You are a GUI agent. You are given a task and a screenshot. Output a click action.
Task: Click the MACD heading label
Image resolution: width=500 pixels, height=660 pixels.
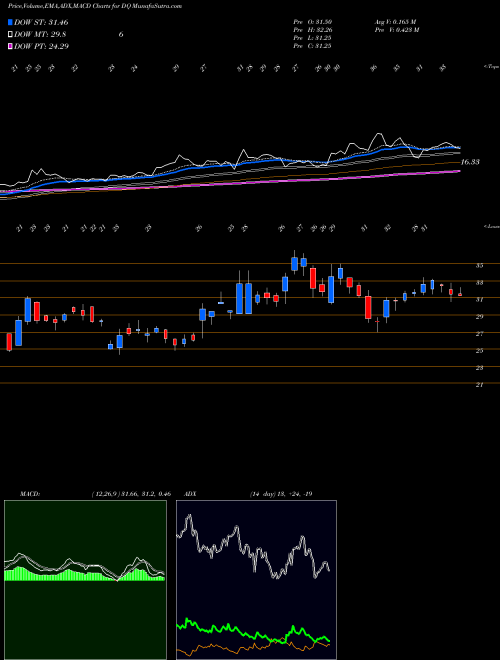[29, 494]
